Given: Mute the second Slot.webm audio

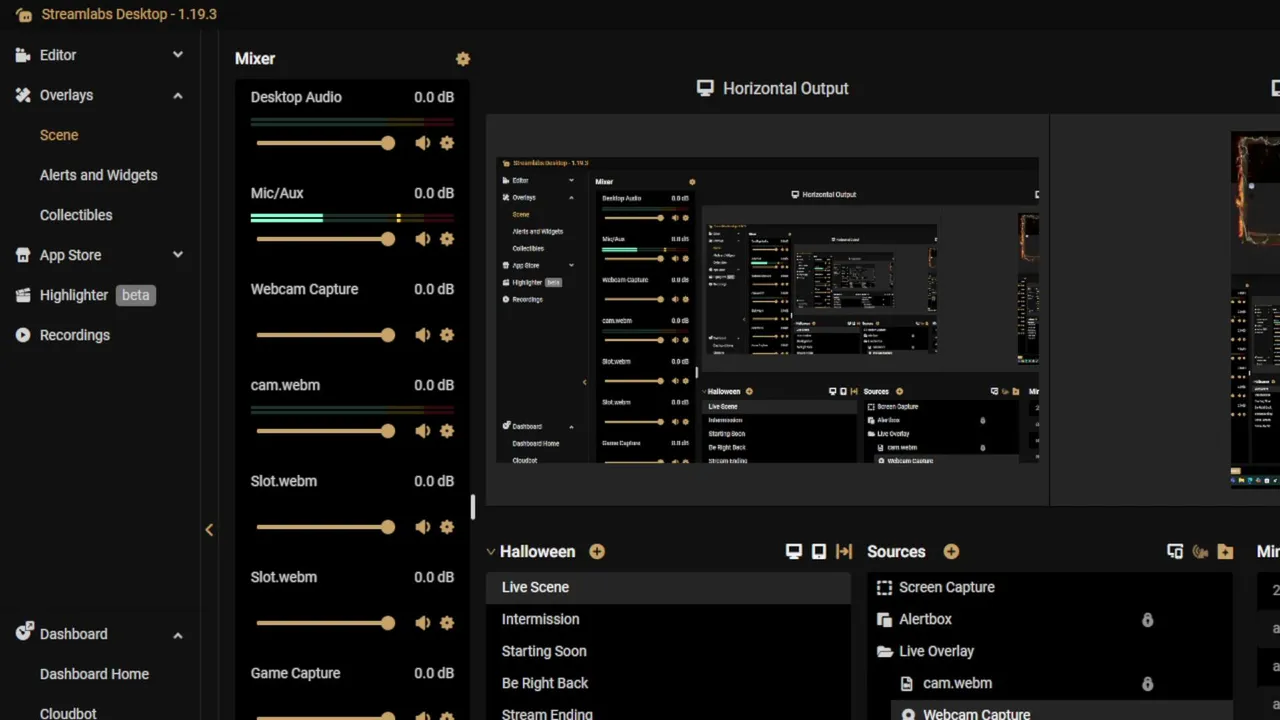Looking at the screenshot, I should click(x=423, y=623).
